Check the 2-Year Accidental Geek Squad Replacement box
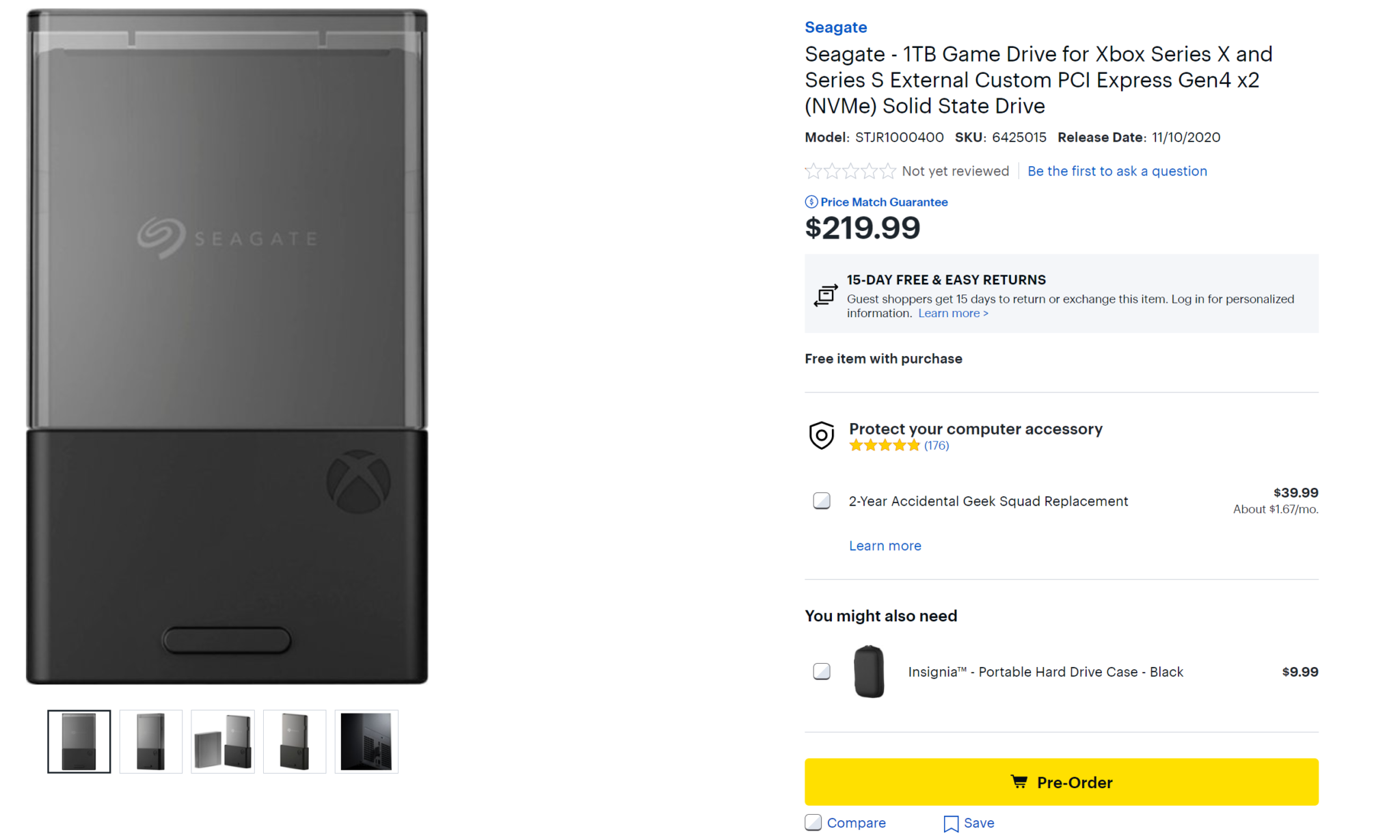 (822, 501)
